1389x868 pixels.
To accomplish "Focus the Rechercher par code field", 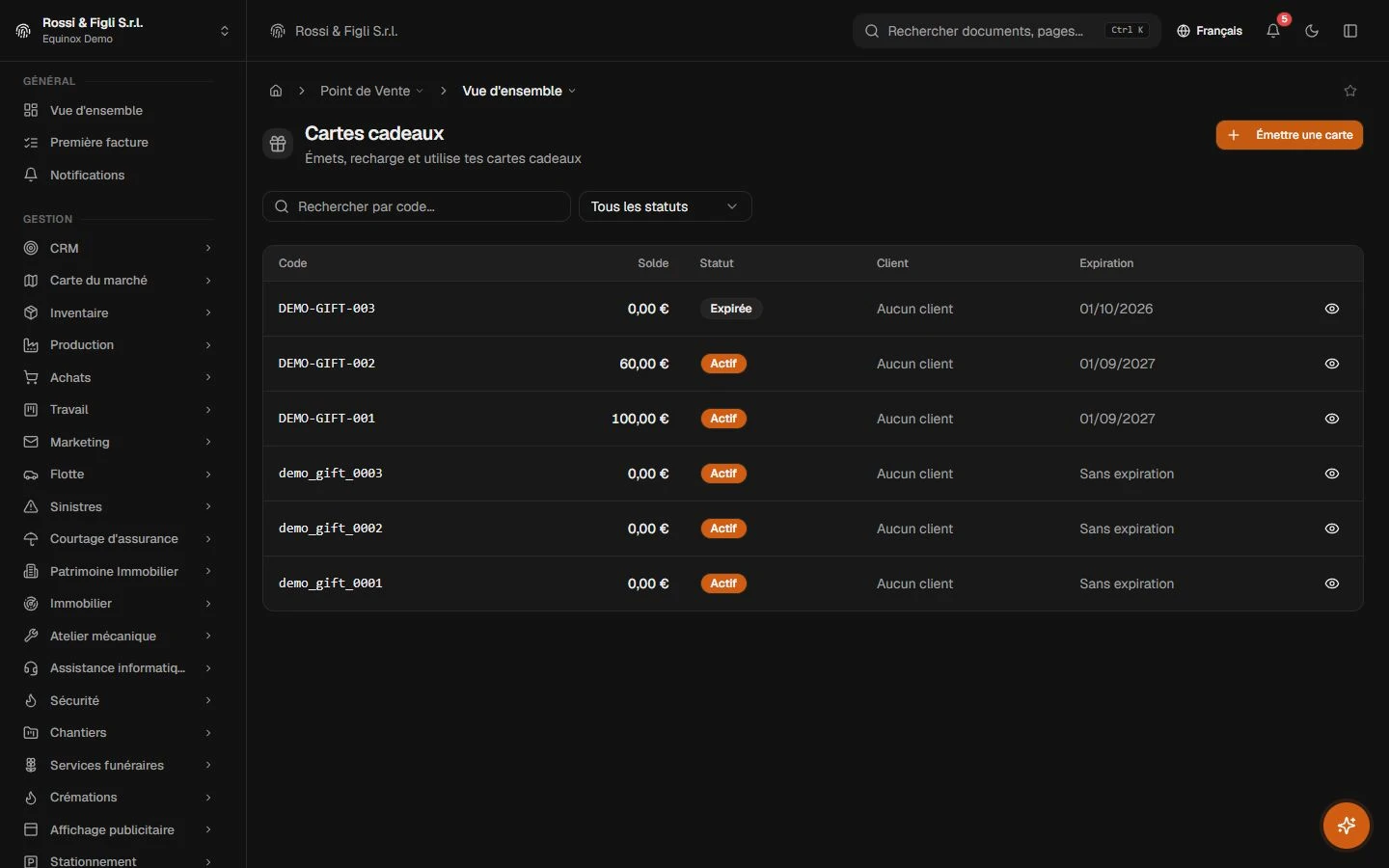I will coord(417,206).
